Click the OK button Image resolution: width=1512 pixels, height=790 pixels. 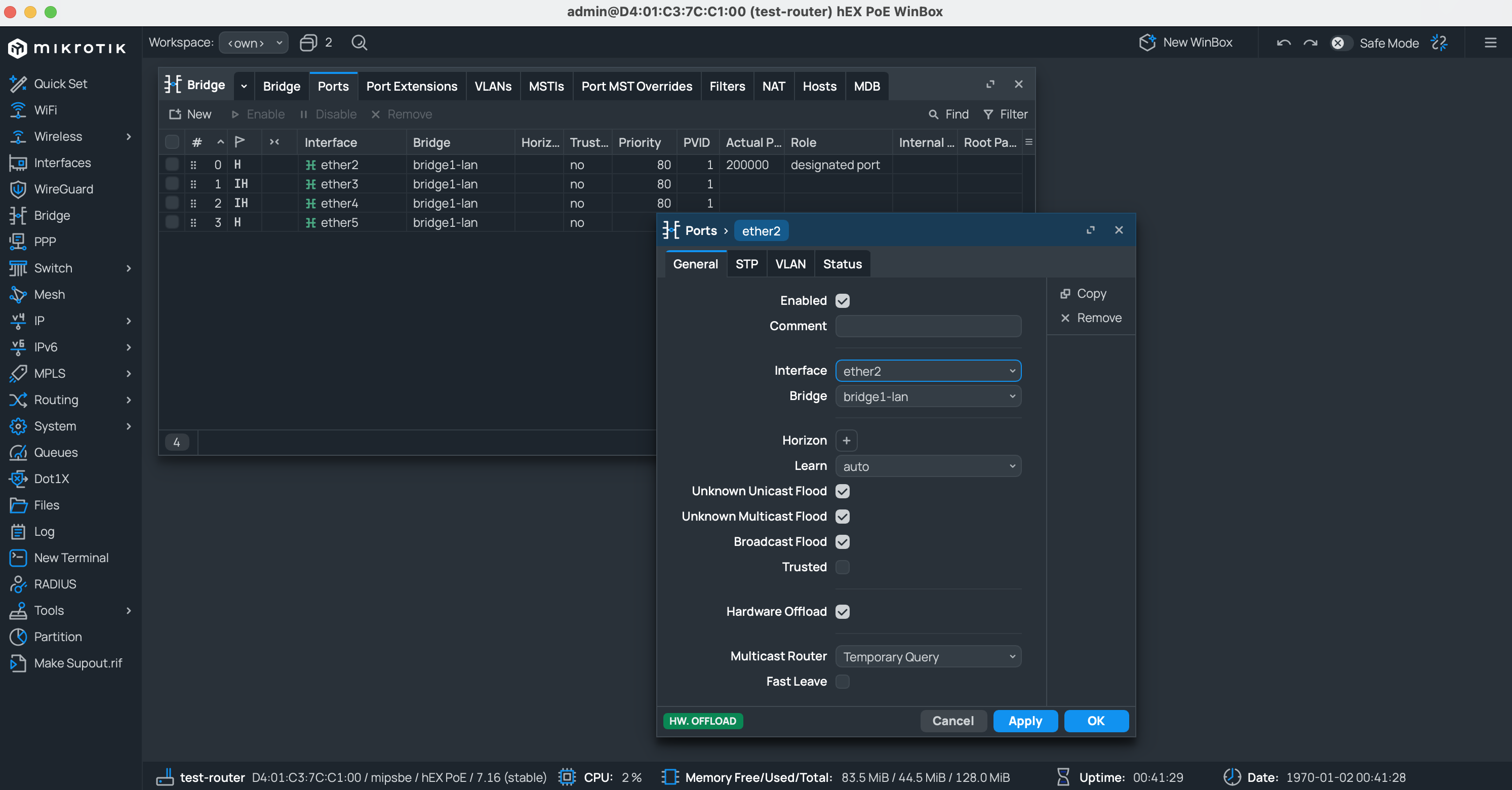tap(1096, 721)
